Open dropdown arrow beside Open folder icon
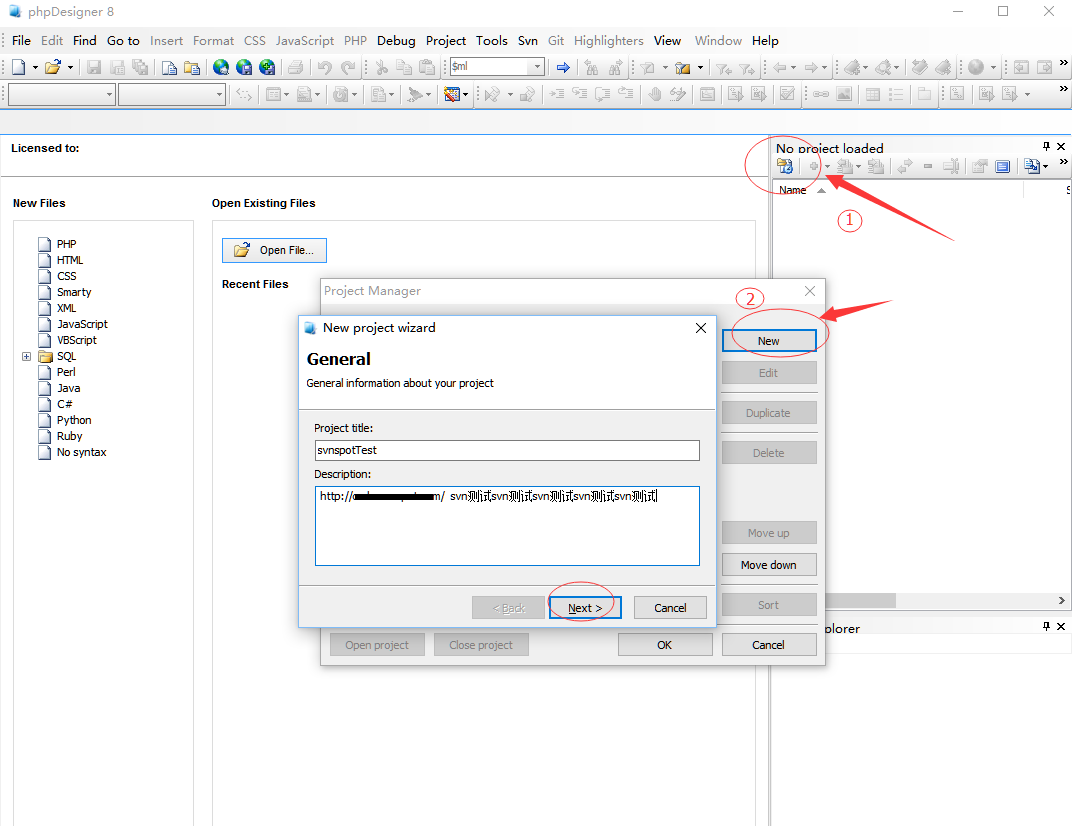The height and width of the screenshot is (826, 1072). [x=70, y=68]
